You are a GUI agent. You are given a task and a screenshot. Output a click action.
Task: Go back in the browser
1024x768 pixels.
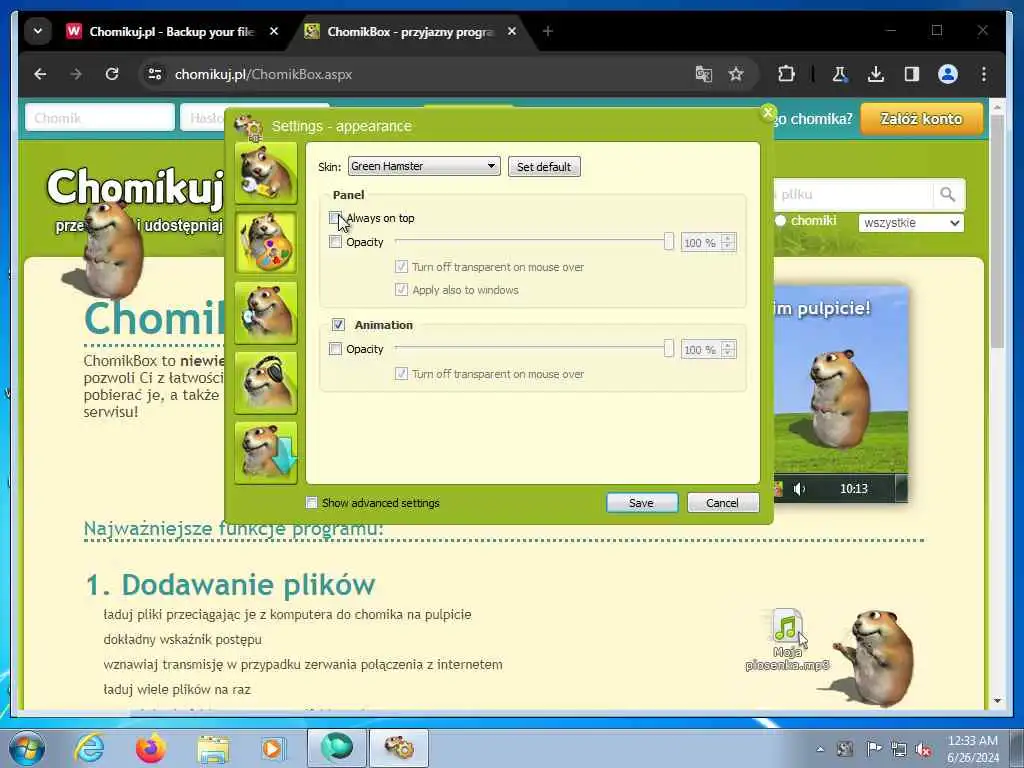point(40,74)
